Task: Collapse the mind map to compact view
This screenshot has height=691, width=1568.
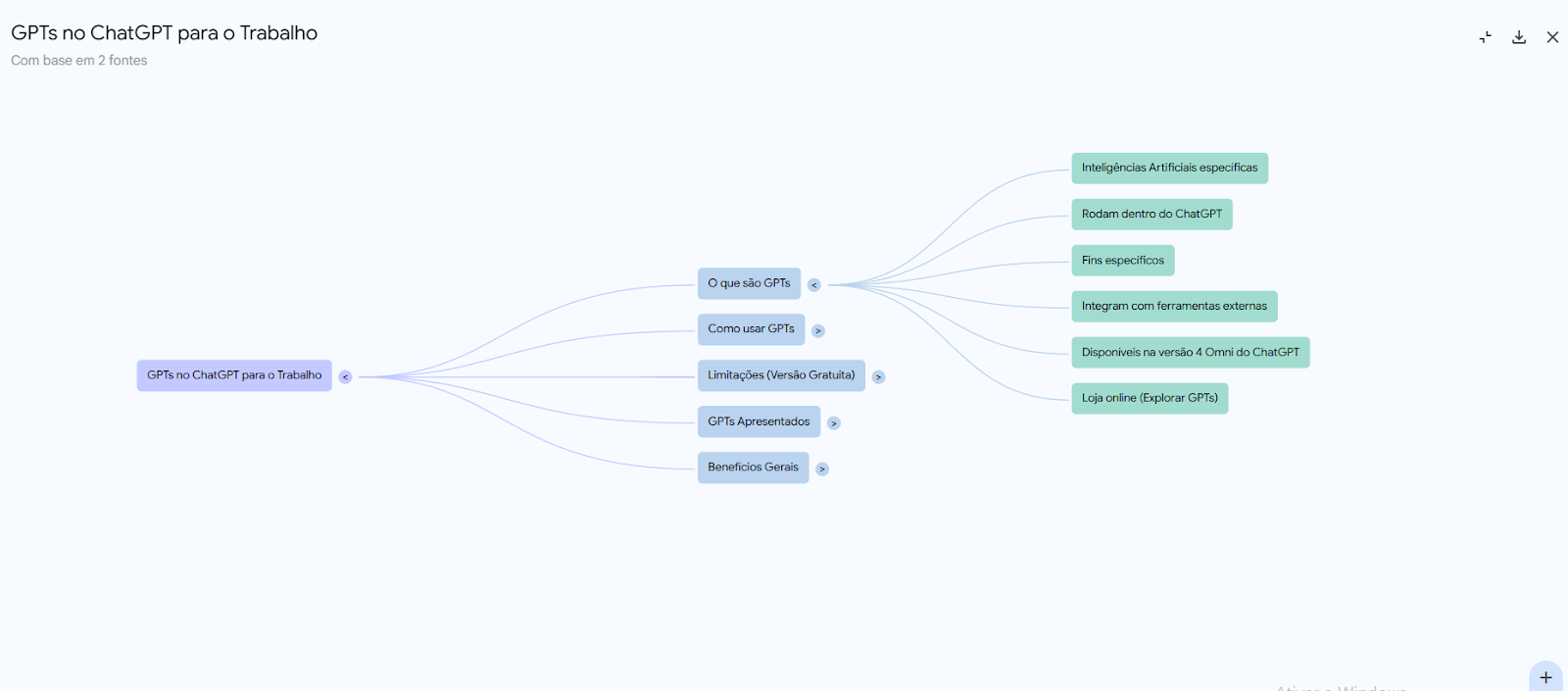Action: tap(1486, 37)
